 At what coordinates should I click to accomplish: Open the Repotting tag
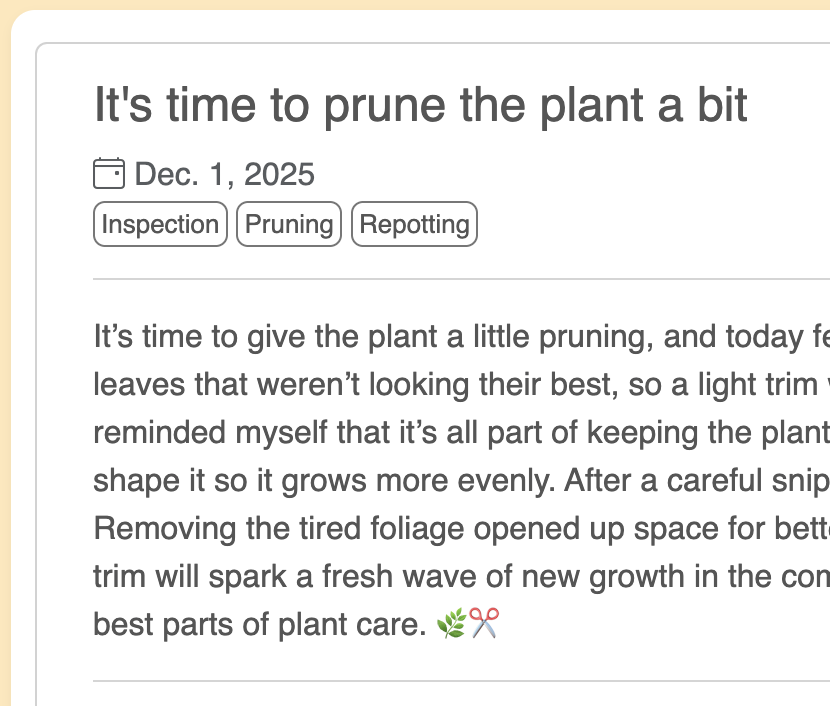coord(414,224)
